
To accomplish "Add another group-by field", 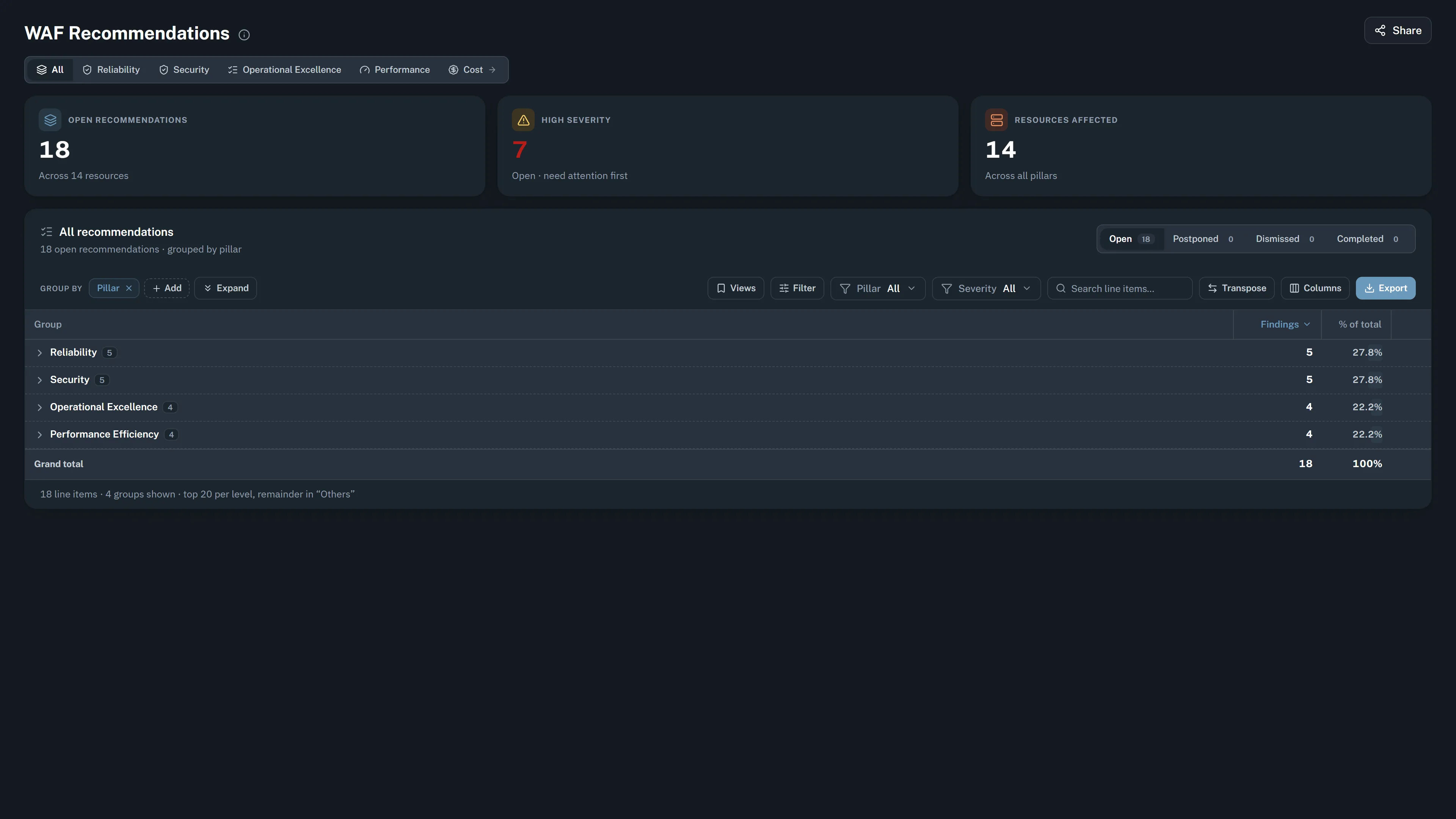I will coord(167,288).
